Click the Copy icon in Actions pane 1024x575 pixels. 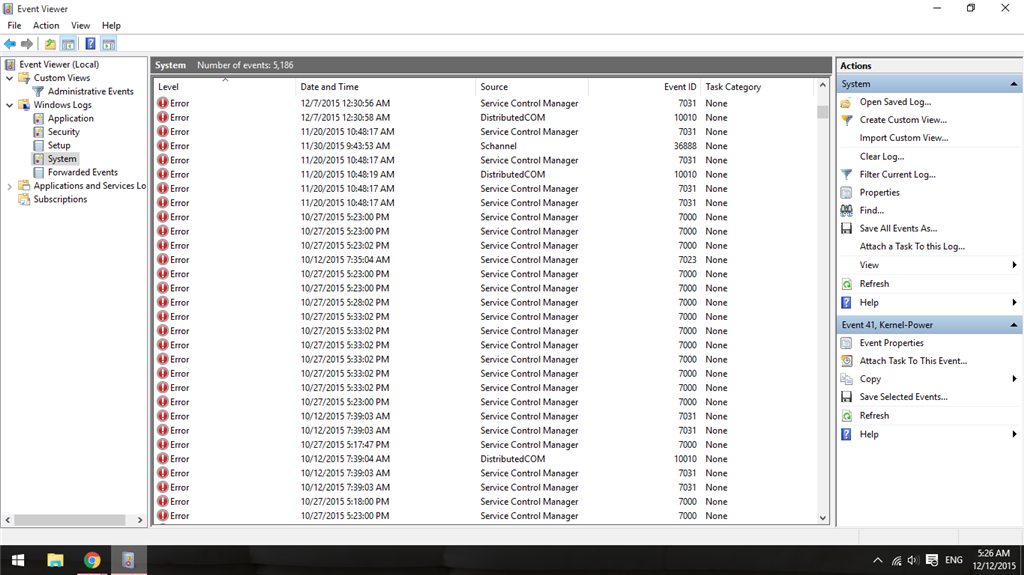[x=846, y=379]
